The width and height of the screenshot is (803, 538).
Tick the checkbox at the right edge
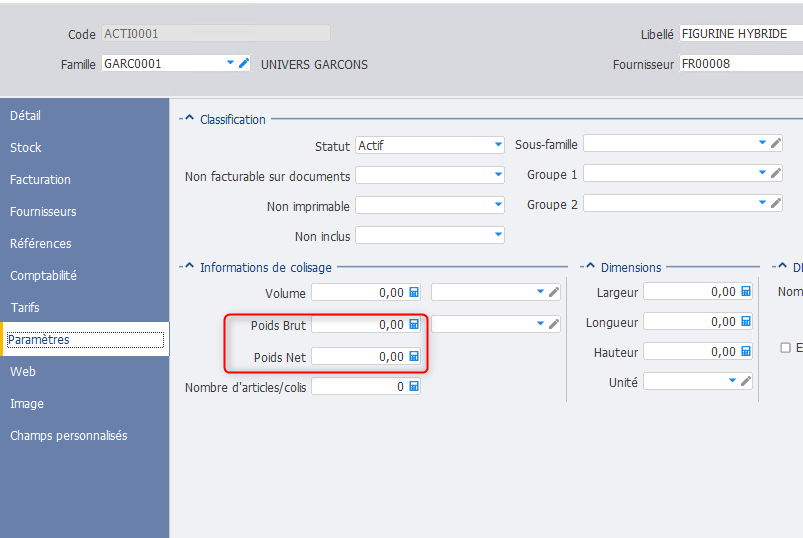(785, 348)
